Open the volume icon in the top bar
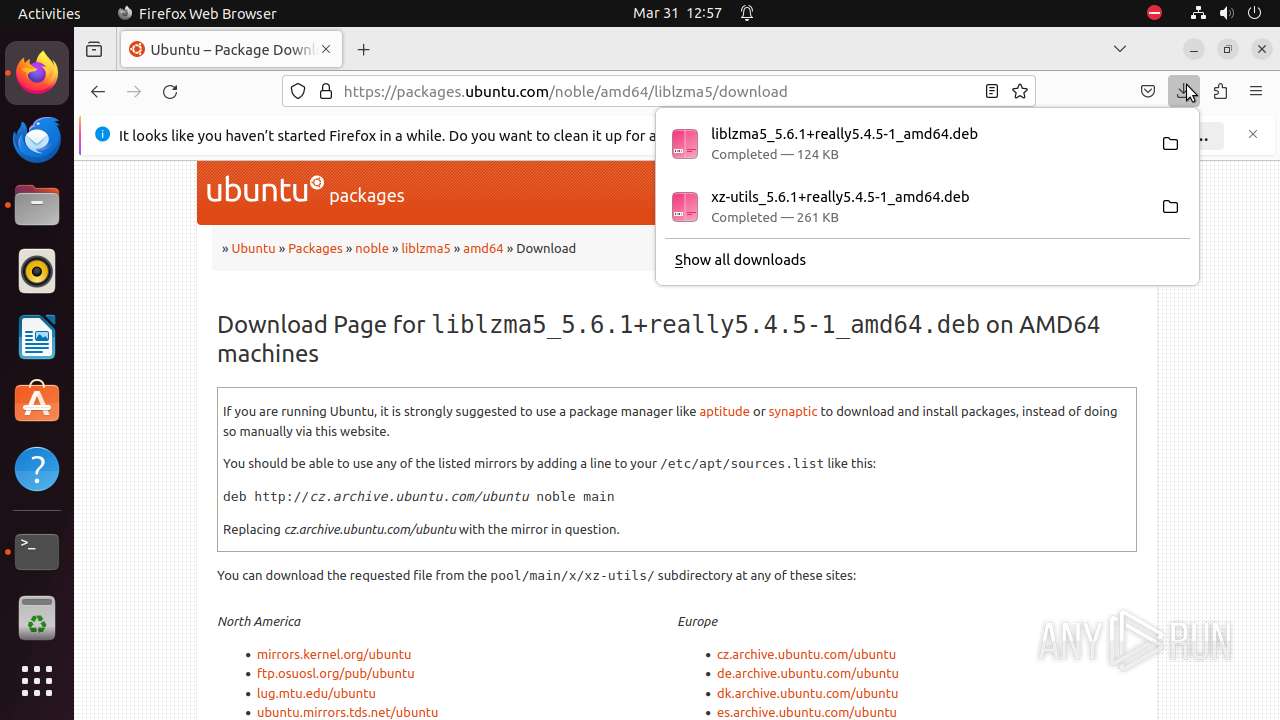 [1226, 13]
